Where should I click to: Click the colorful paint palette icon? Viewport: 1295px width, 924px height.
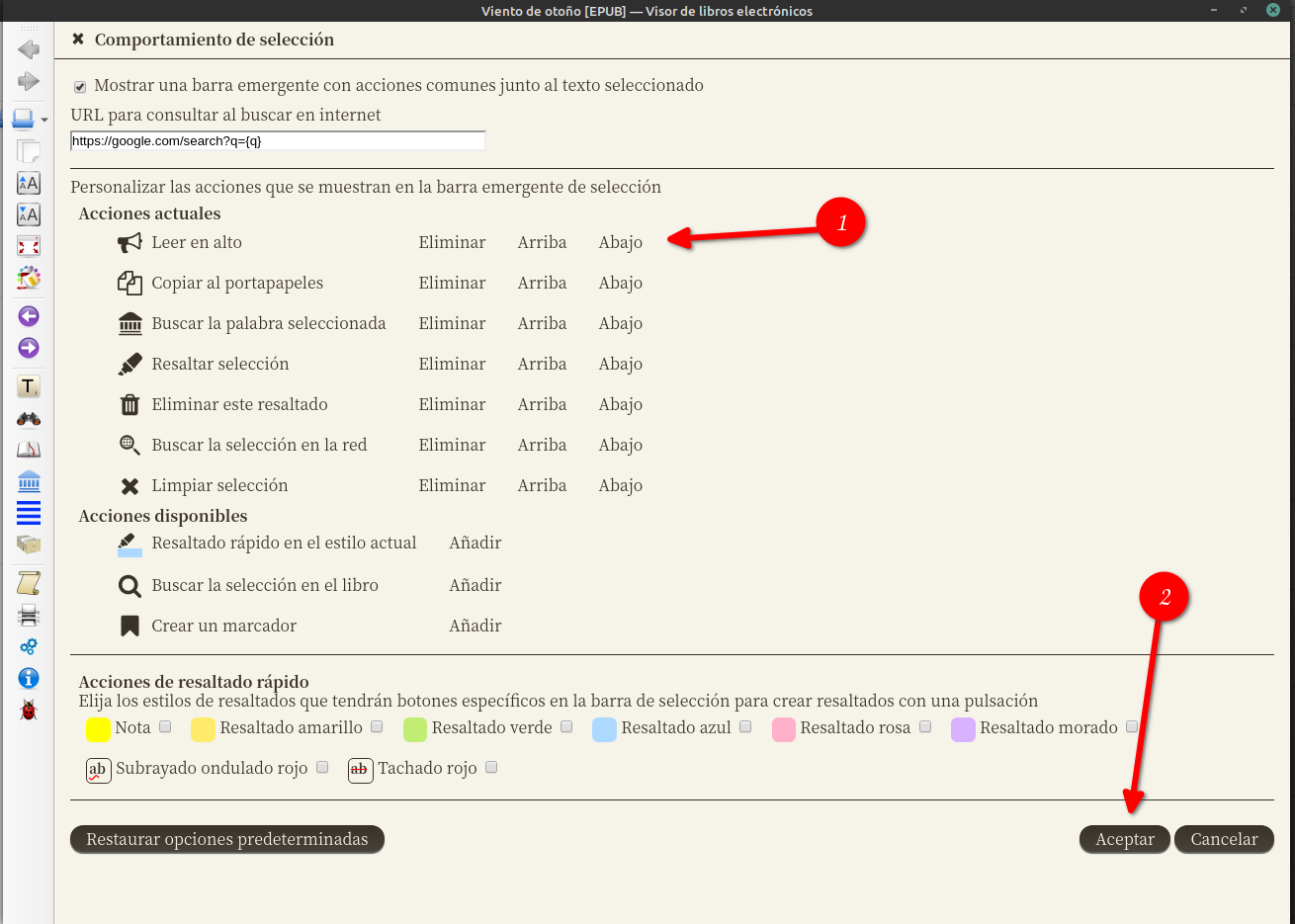[x=29, y=278]
